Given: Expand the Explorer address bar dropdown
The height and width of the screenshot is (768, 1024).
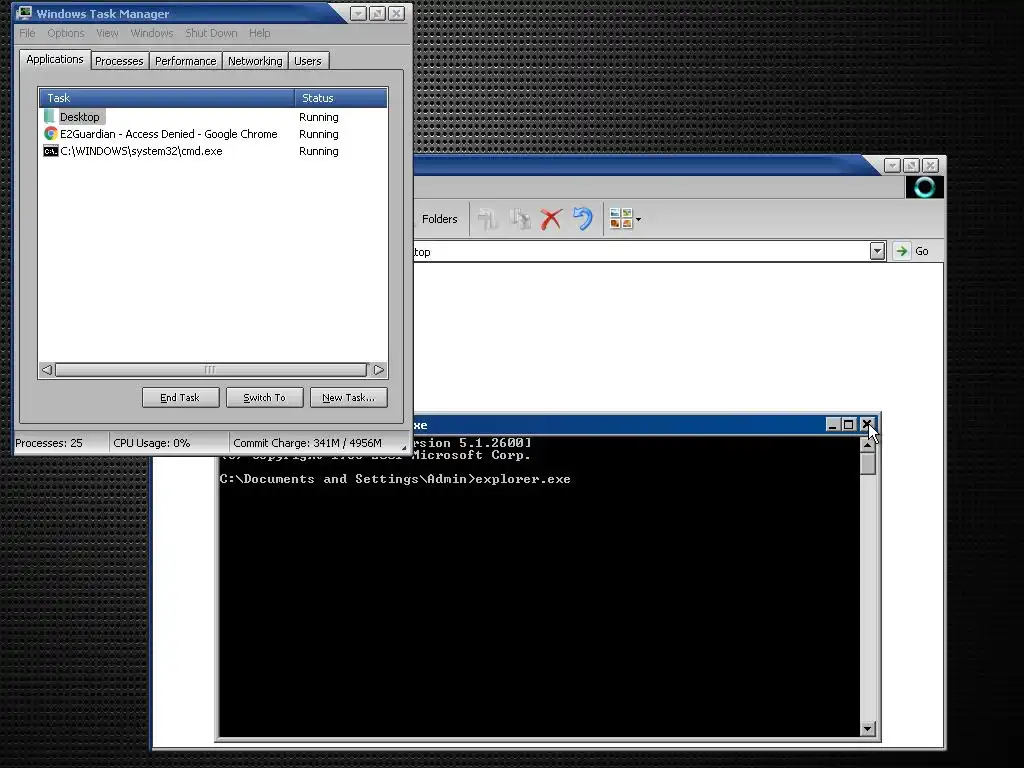Looking at the screenshot, I should 877,251.
